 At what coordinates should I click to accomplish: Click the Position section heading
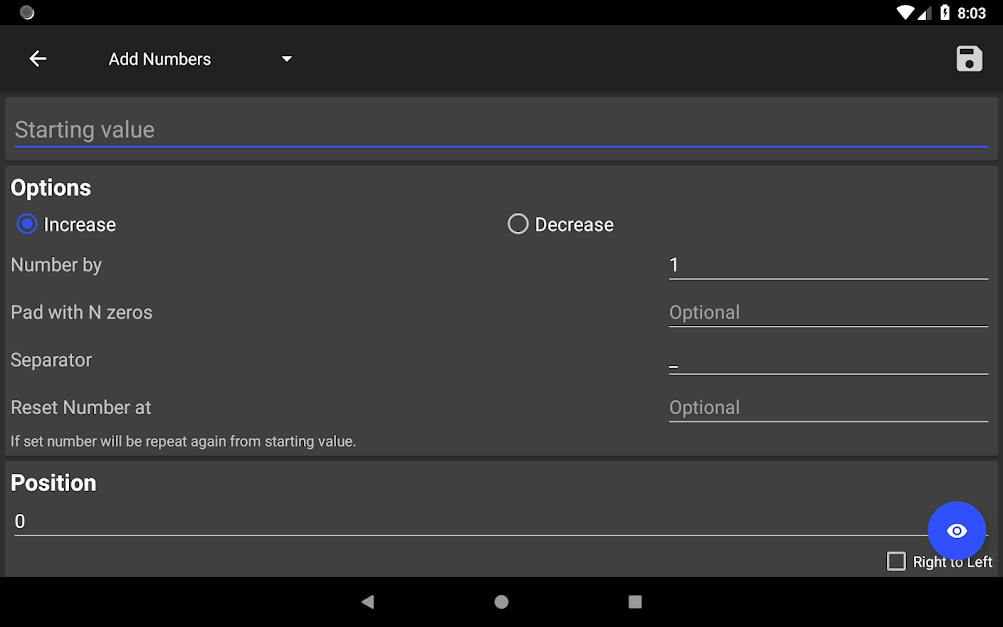click(x=53, y=483)
